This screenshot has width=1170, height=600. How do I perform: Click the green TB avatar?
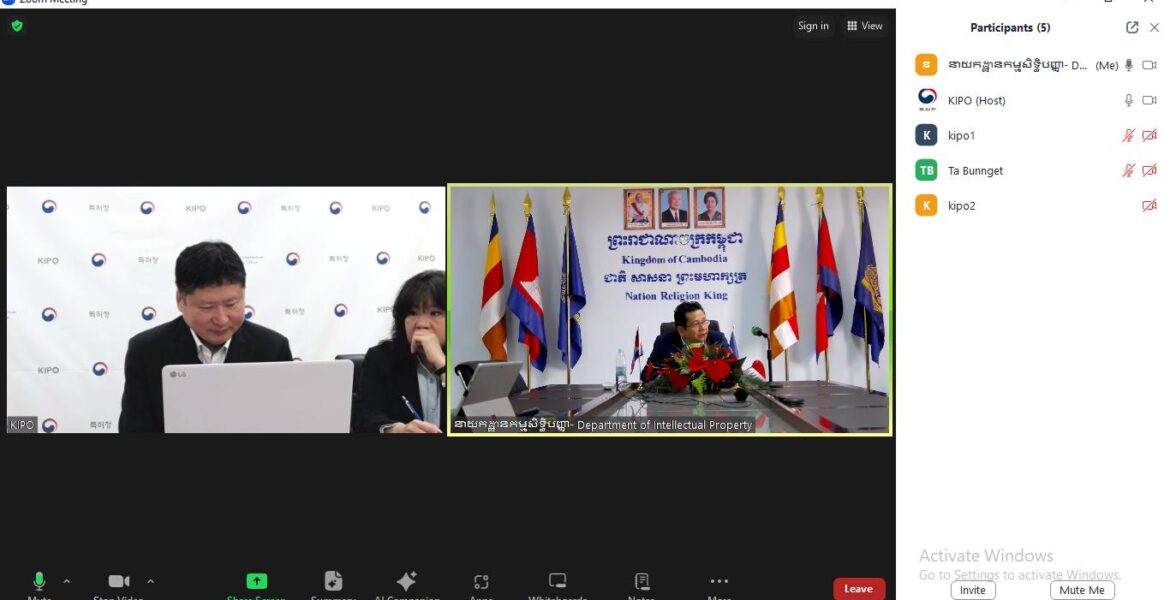[x=926, y=170]
